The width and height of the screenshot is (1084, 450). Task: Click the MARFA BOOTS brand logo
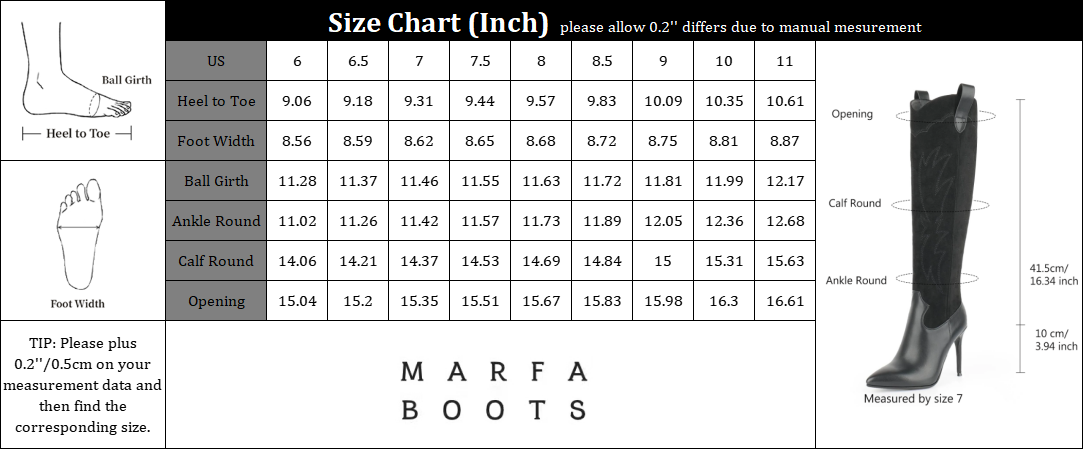pyautogui.click(x=493, y=391)
